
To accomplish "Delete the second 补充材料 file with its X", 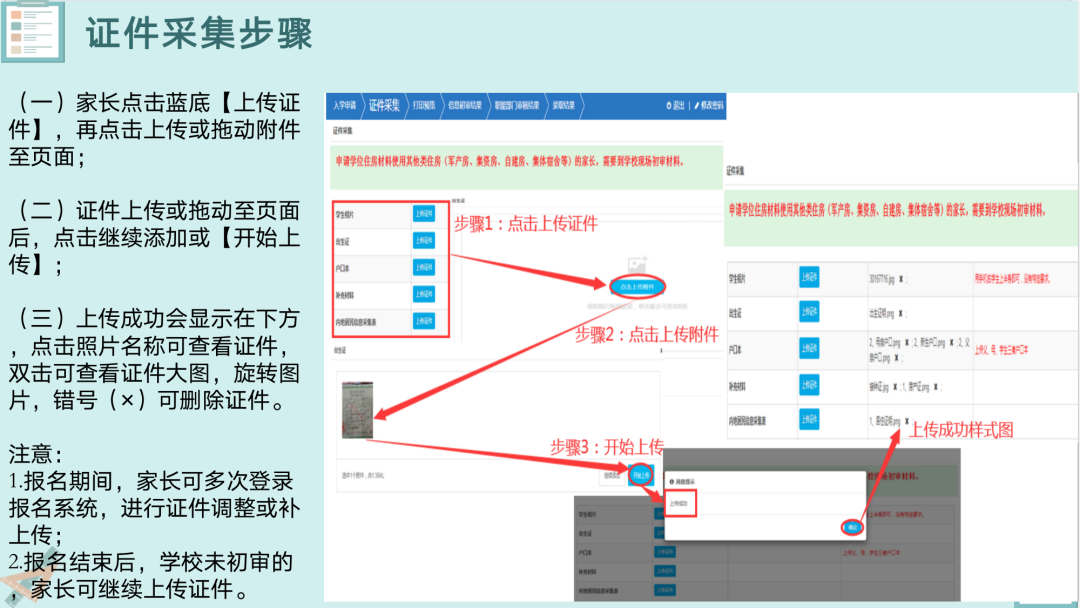I will [x=935, y=387].
